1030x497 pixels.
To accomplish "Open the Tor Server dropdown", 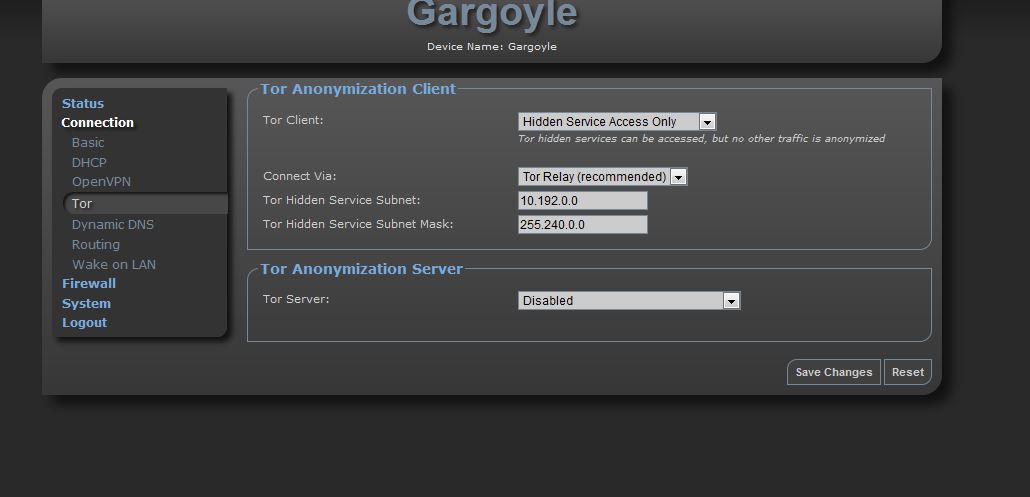I will pyautogui.click(x=629, y=301).
